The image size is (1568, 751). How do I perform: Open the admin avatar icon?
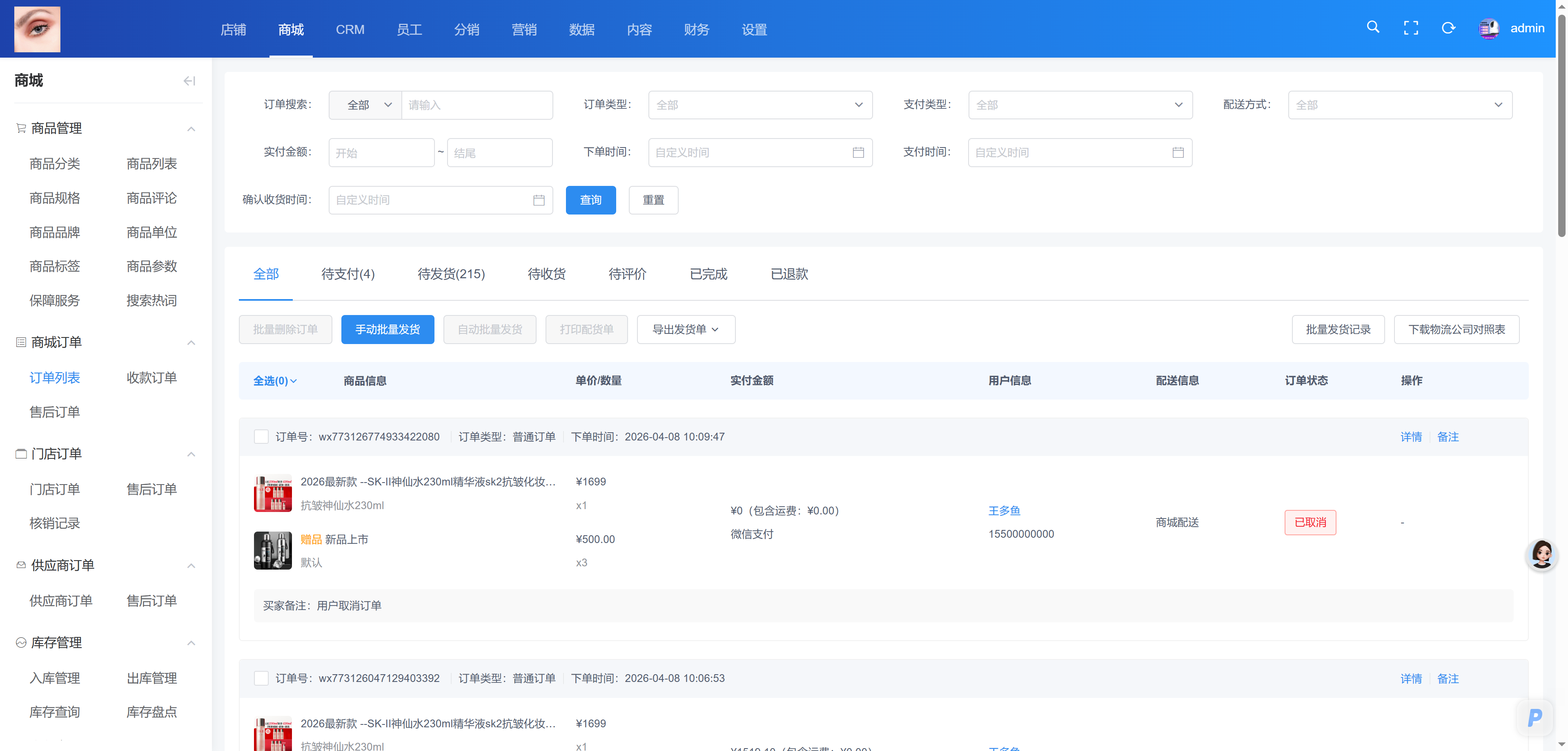pyautogui.click(x=1489, y=29)
